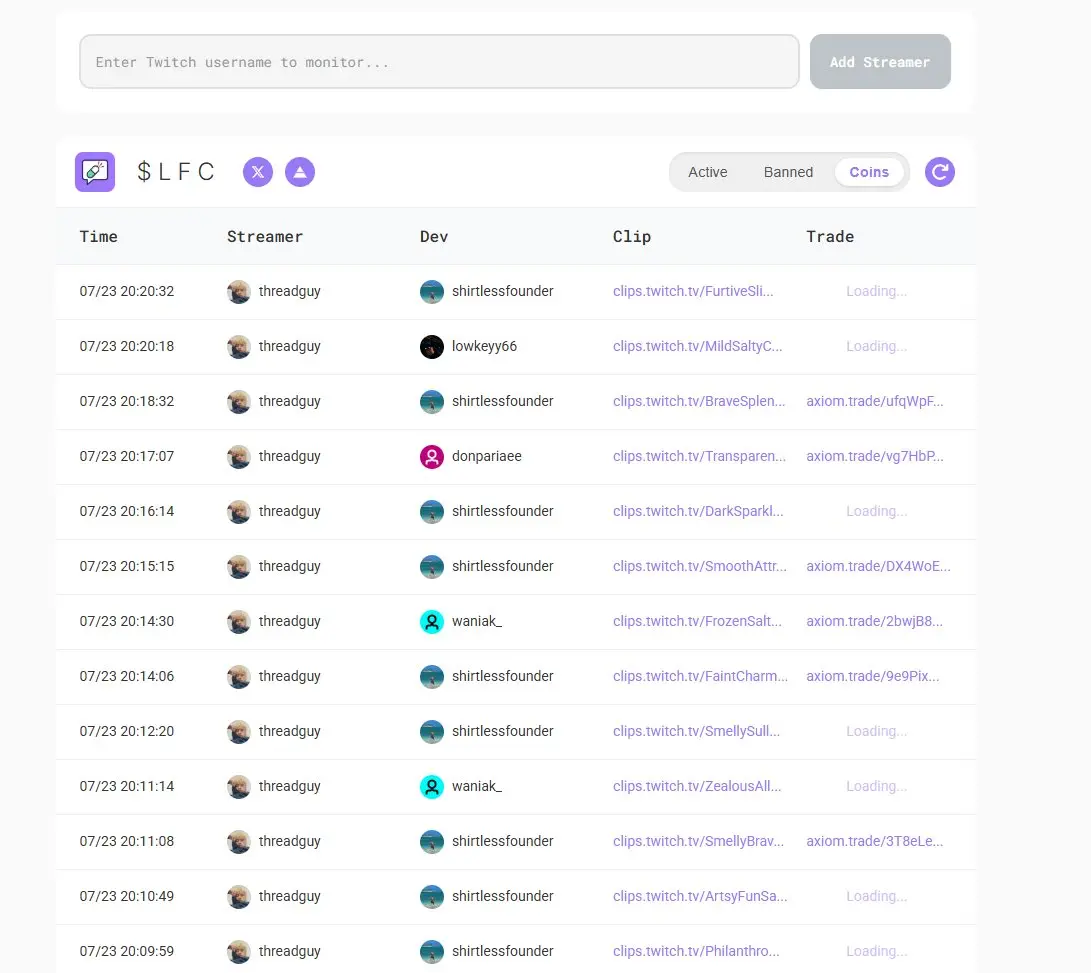Viewport: 1091px width, 973px height.
Task: Click shirtlessfounder avatar in 20:16:14 row
Action: 431,512
